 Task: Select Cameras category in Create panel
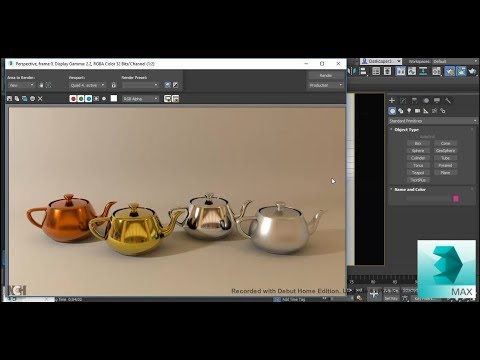click(417, 111)
